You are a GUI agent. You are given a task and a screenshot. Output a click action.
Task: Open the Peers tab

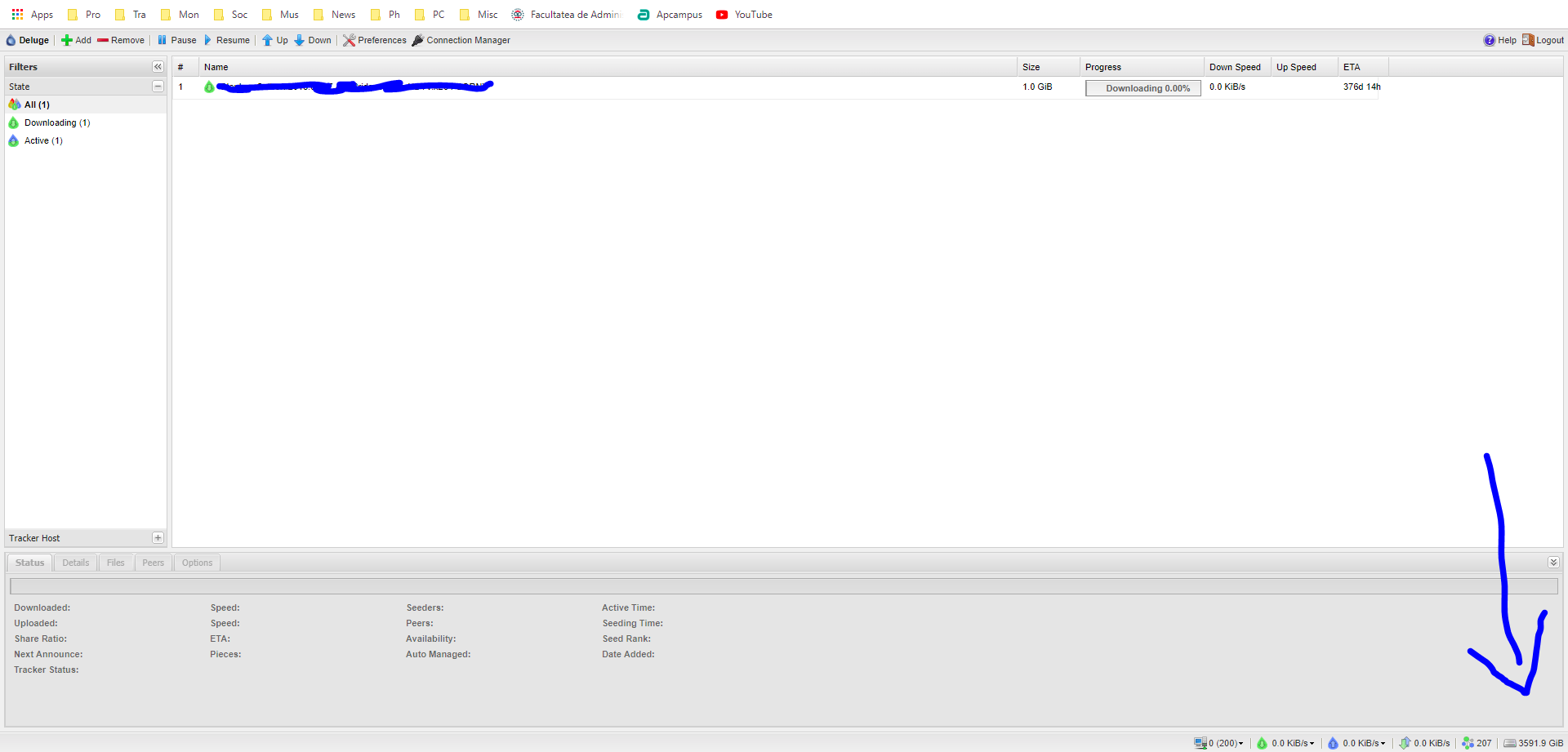coord(154,563)
